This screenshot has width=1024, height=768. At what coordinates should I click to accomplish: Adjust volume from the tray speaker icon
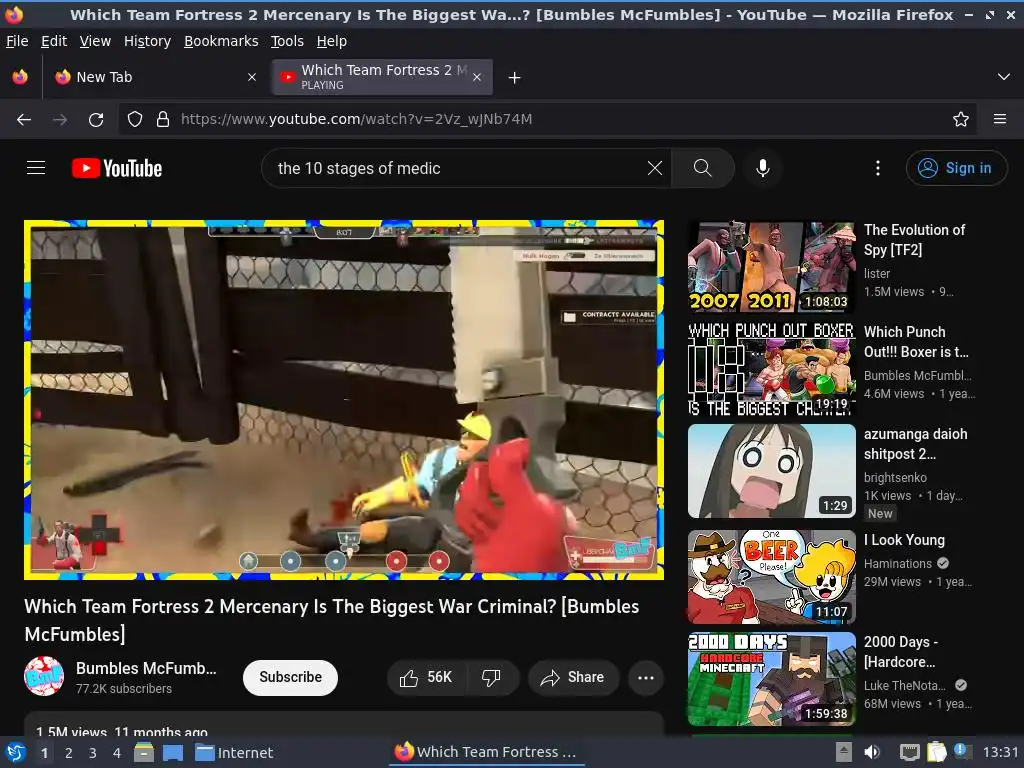pyautogui.click(x=872, y=752)
